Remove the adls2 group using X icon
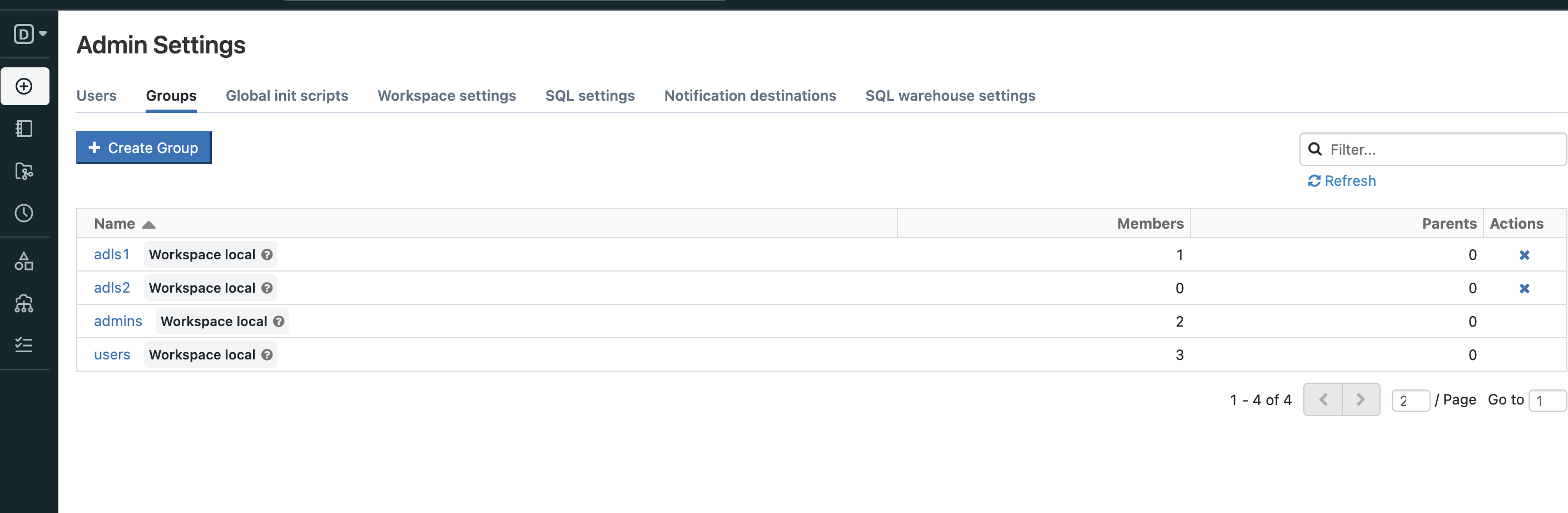This screenshot has height=513, width=1568. click(1524, 289)
